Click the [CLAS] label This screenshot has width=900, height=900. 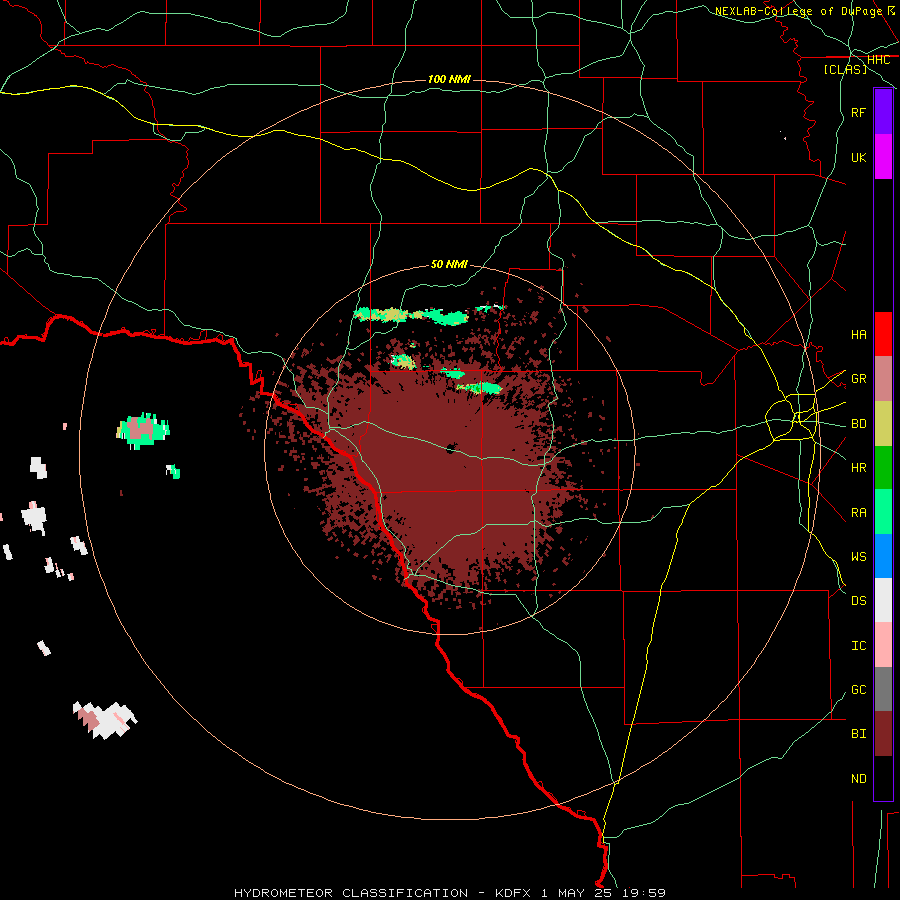click(x=845, y=69)
